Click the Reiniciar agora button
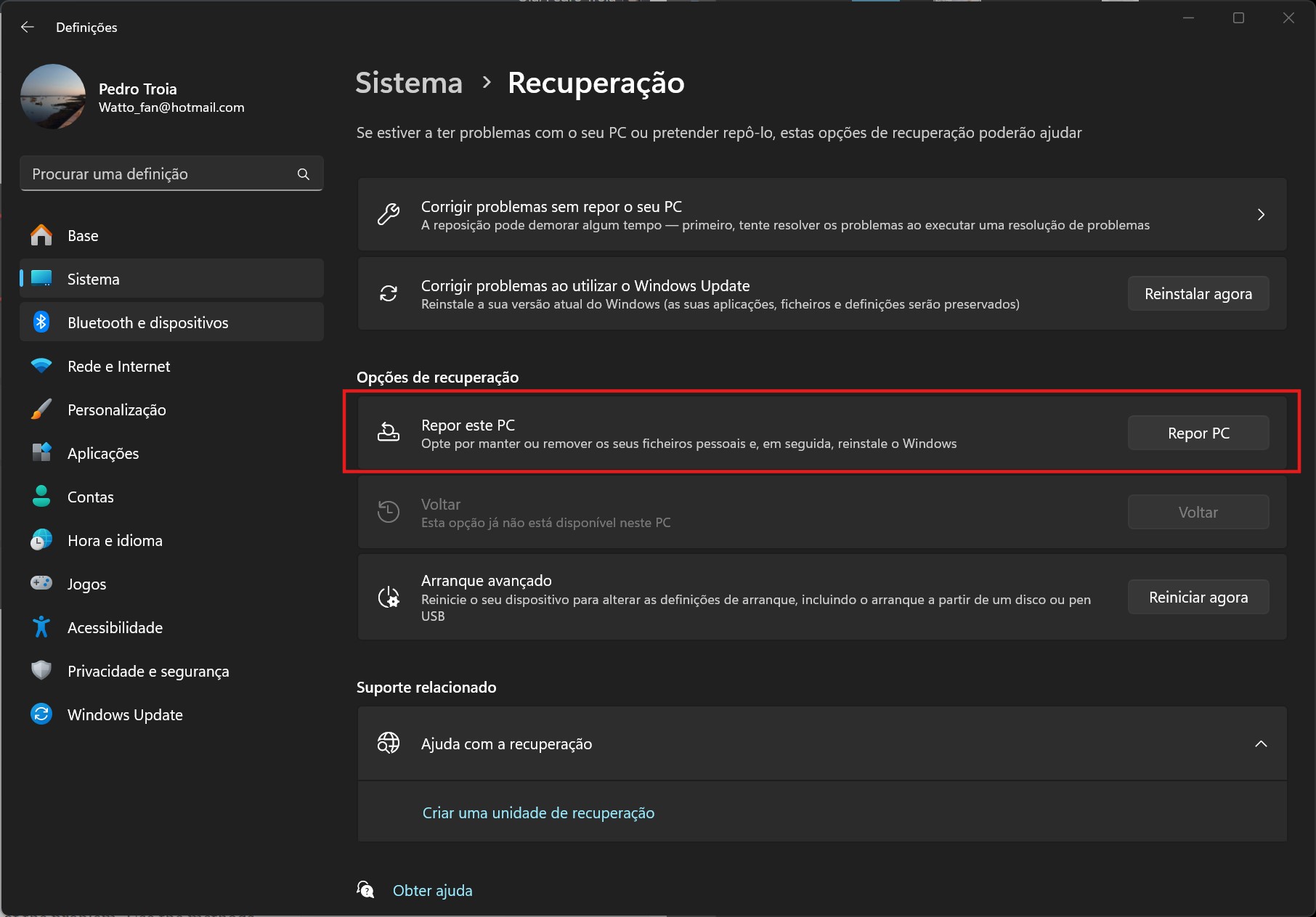The width and height of the screenshot is (1316, 917). point(1198,597)
